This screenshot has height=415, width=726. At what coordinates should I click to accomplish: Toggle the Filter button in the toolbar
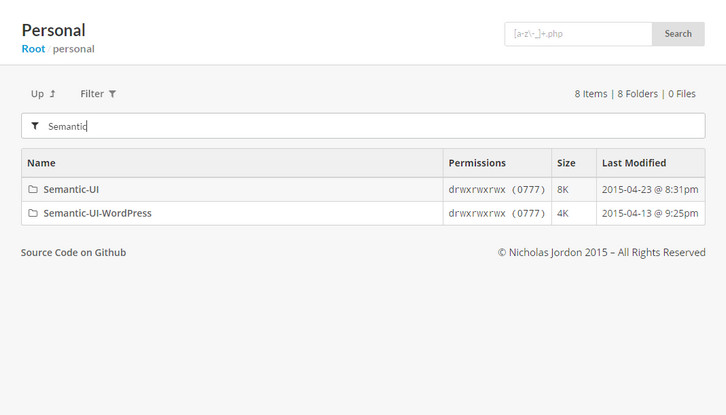point(98,94)
